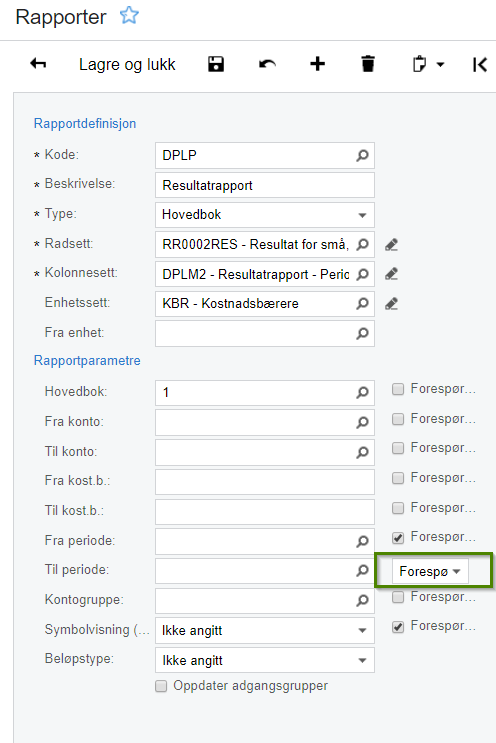
Task: Go to first record icon
Action: click(479, 64)
